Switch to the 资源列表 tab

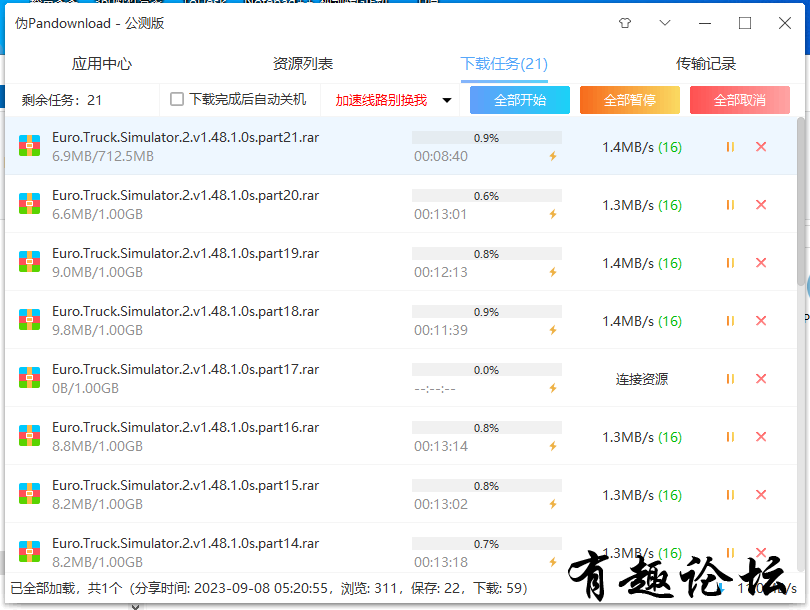[x=303, y=64]
